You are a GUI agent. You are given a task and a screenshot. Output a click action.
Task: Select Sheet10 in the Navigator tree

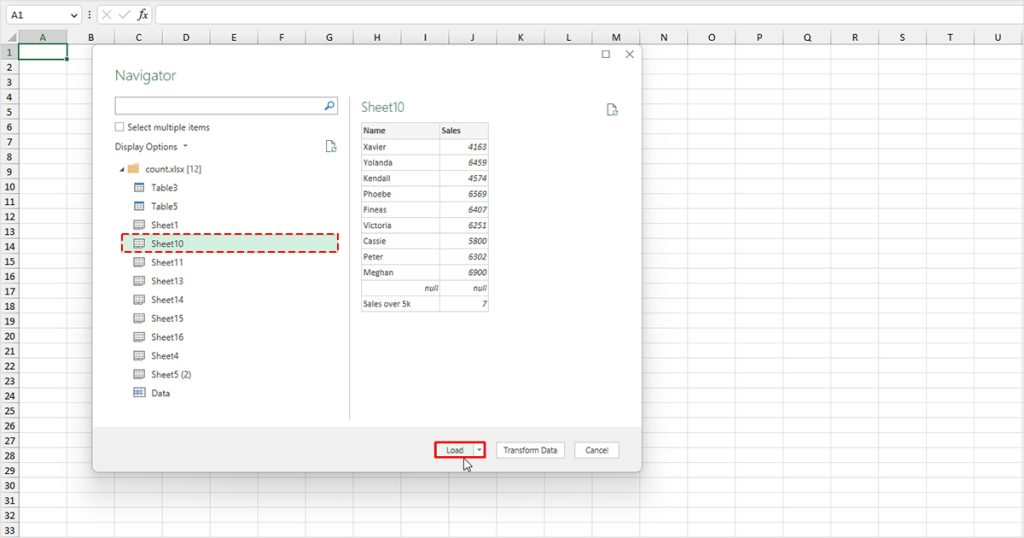[x=230, y=244]
